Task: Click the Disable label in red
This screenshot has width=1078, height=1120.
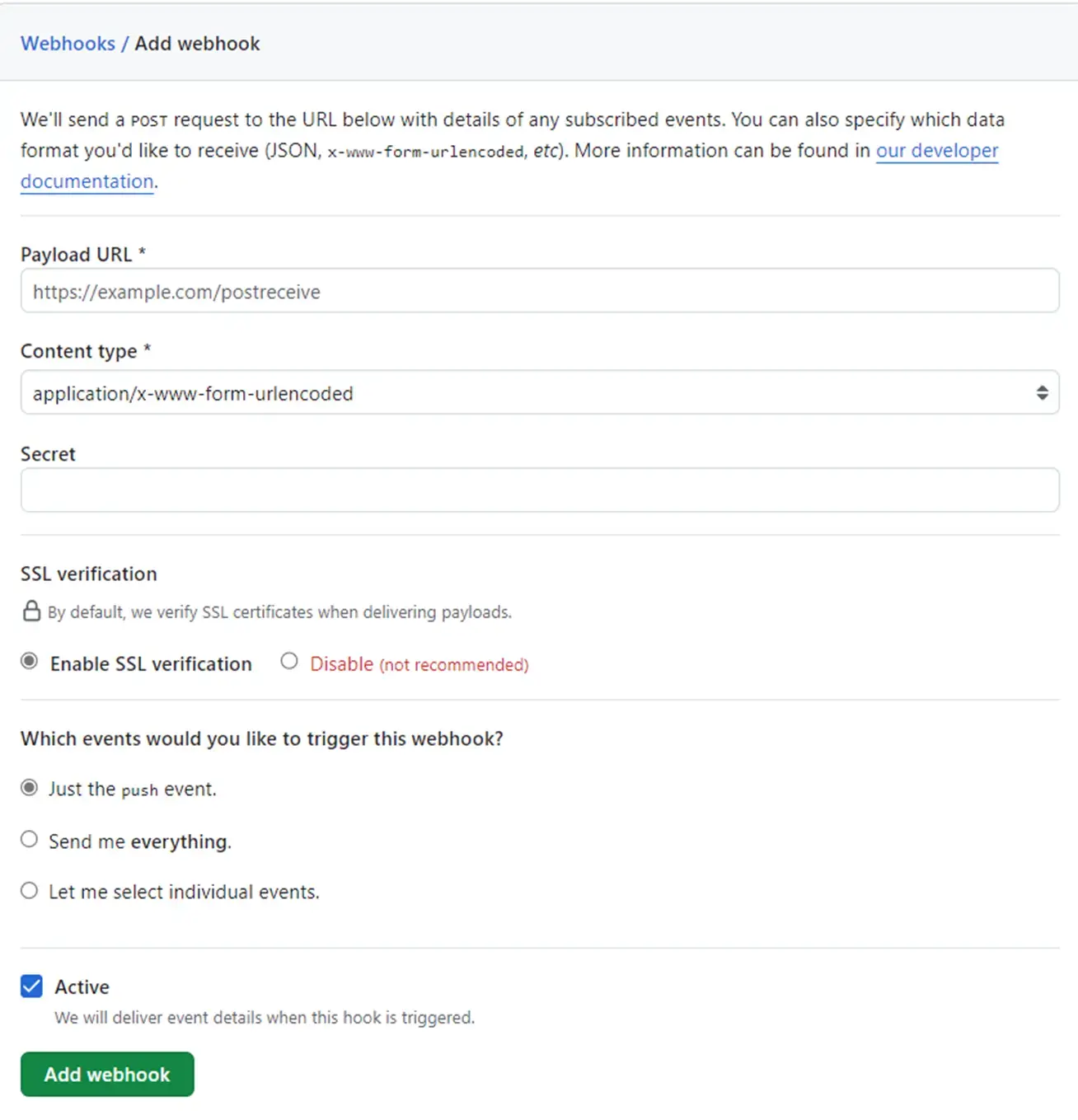Action: [341, 664]
